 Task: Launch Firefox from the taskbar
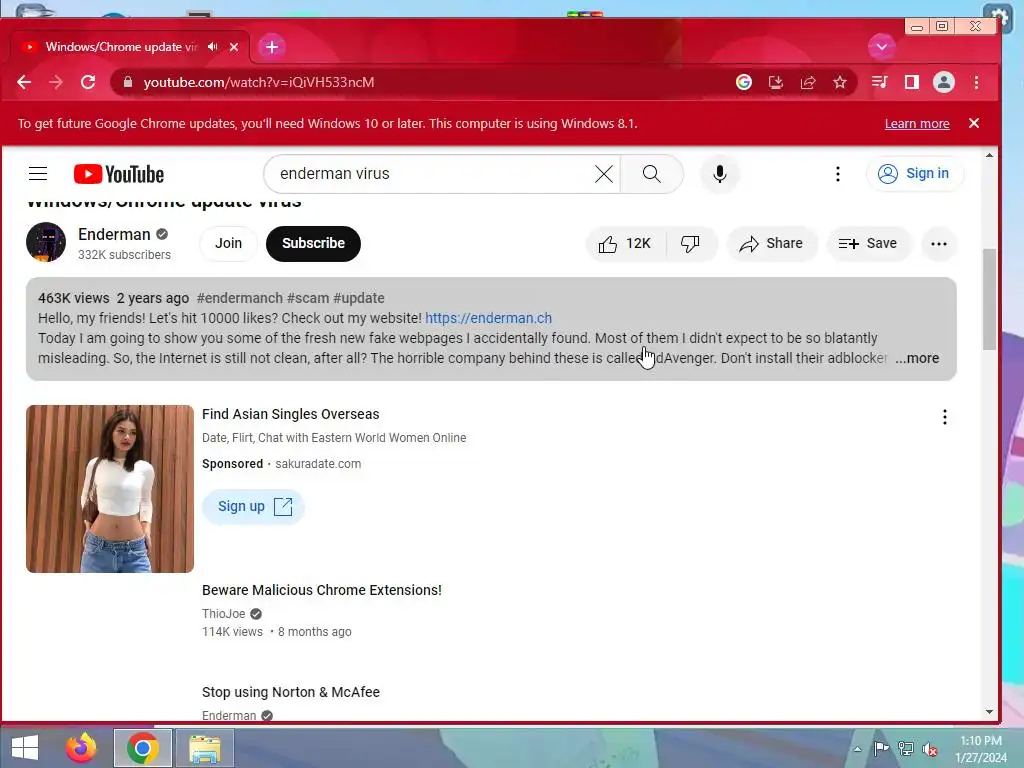81,748
